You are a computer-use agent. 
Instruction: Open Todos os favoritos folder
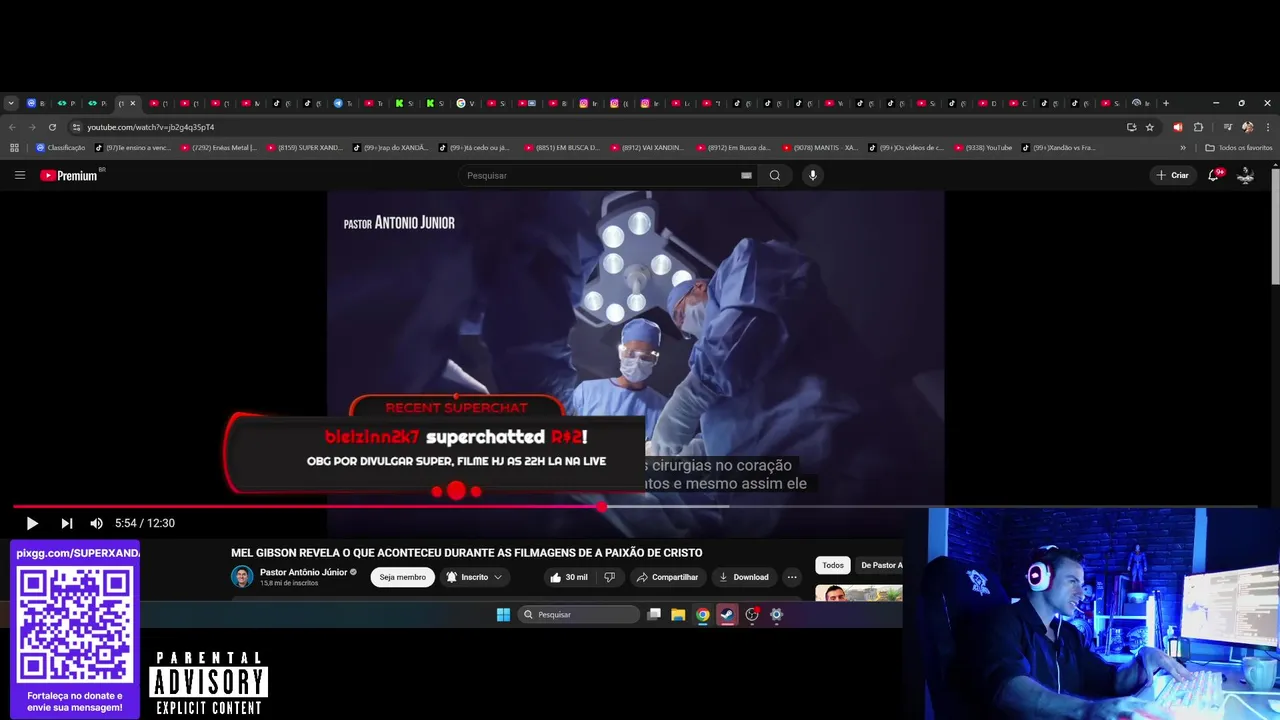click(1239, 148)
